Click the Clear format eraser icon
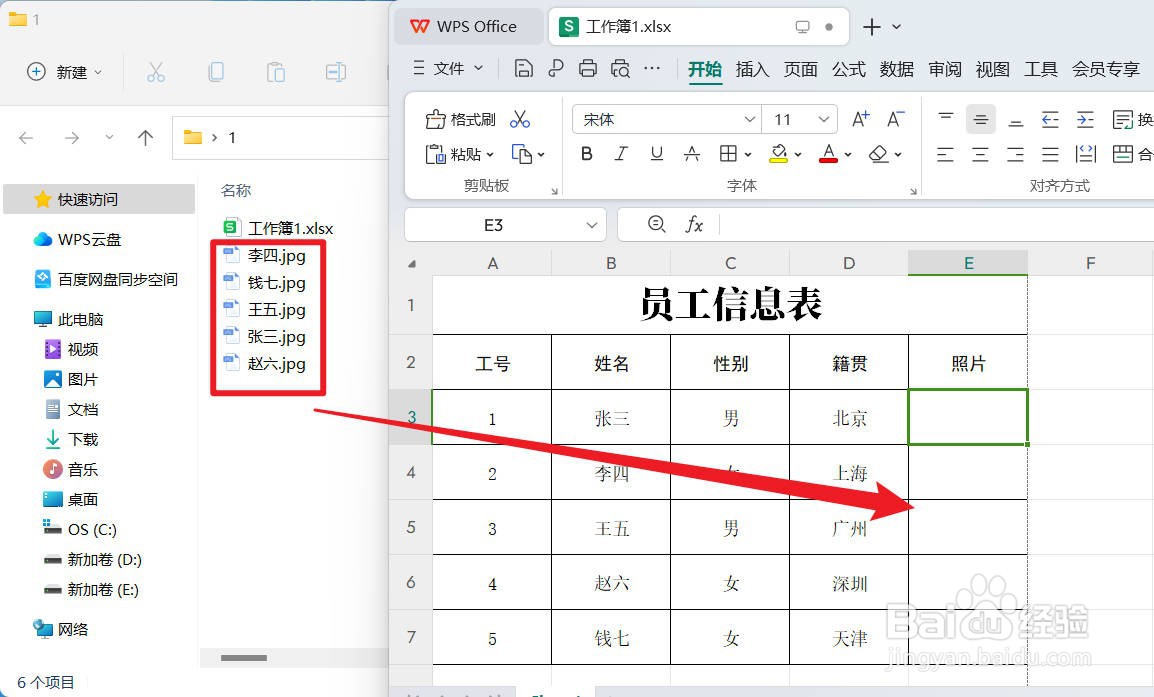Image resolution: width=1154 pixels, height=697 pixels. pos(878,153)
